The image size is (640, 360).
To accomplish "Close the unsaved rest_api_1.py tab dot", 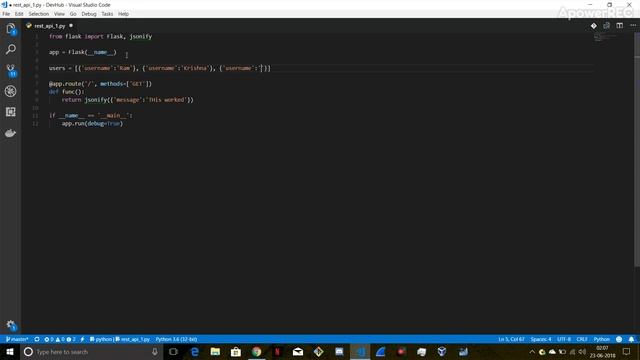I will (71, 26).
